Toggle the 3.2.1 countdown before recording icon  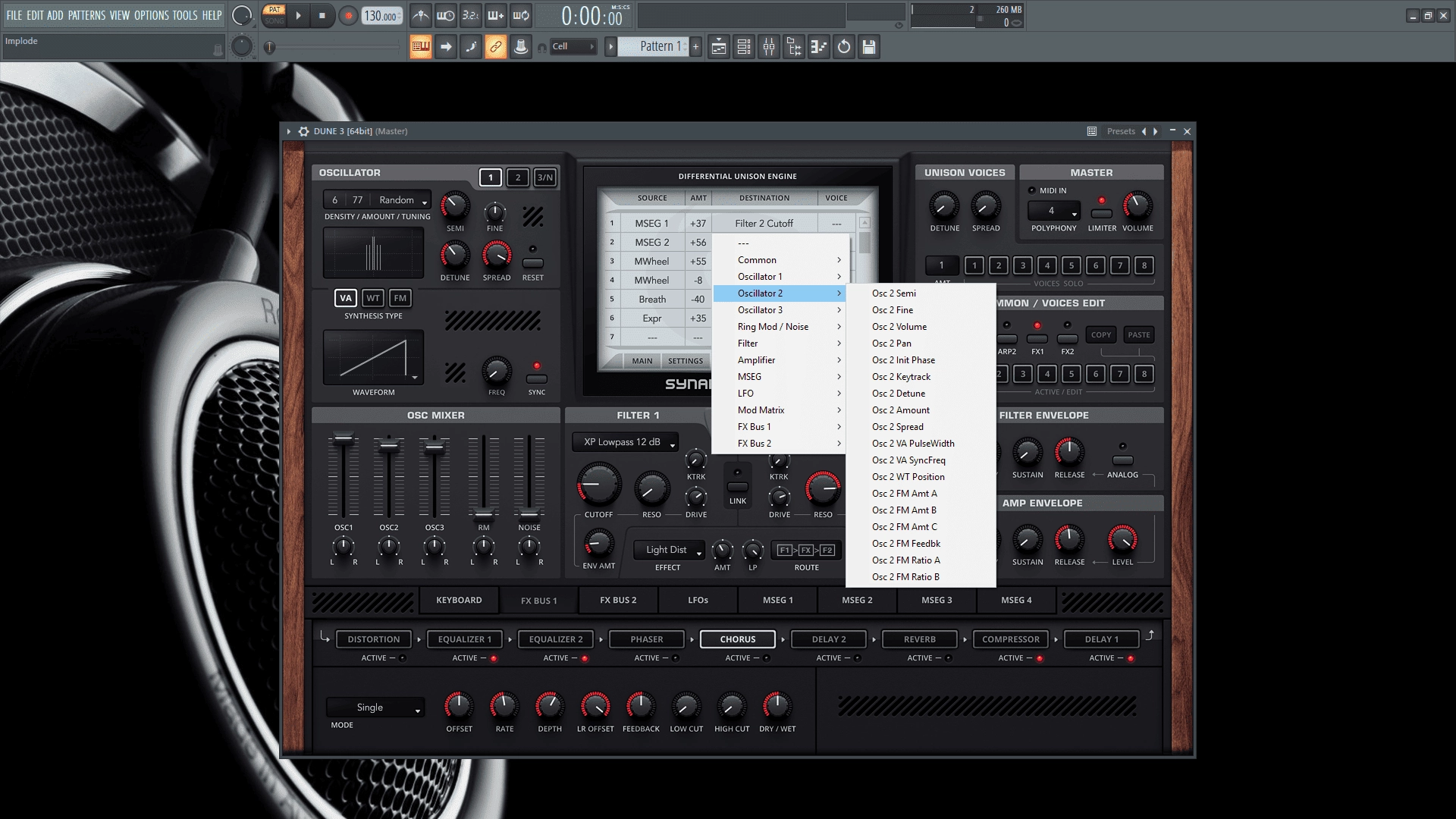(471, 15)
